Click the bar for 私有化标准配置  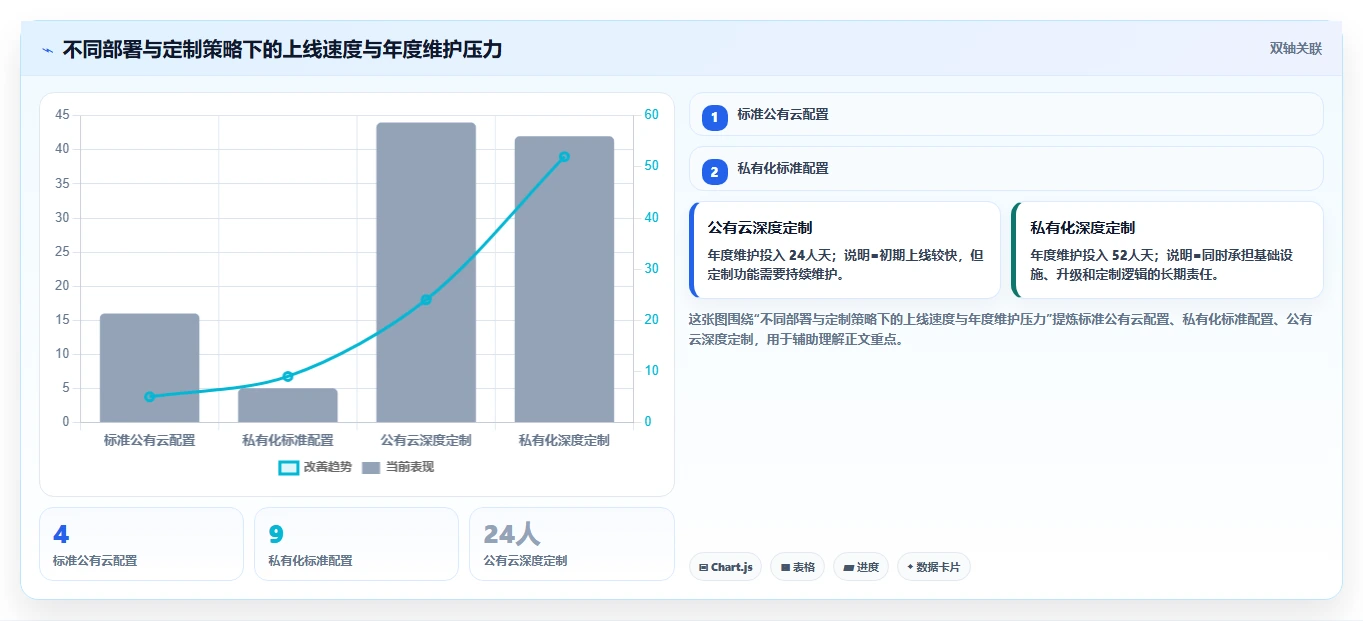pyautogui.click(x=288, y=405)
